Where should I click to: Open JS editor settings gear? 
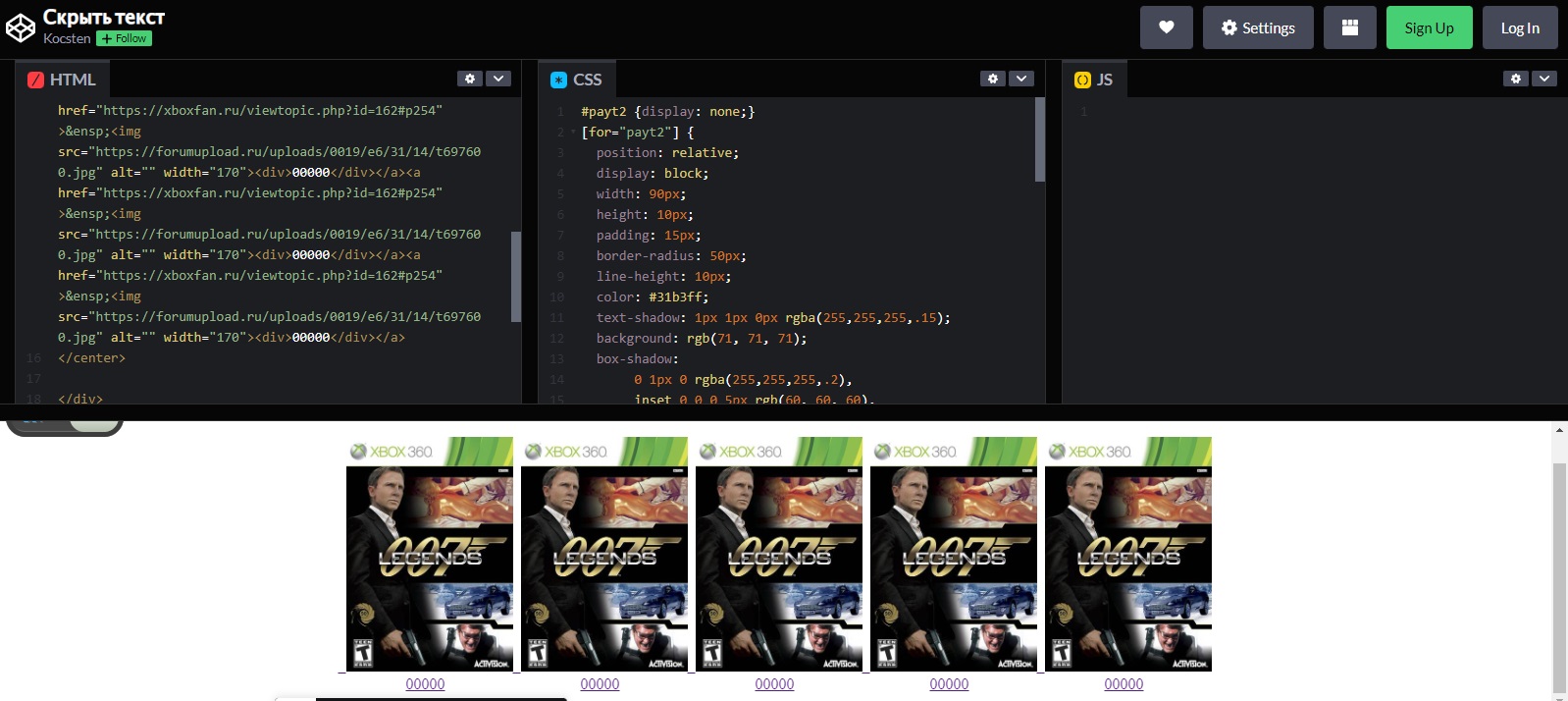point(1516,79)
